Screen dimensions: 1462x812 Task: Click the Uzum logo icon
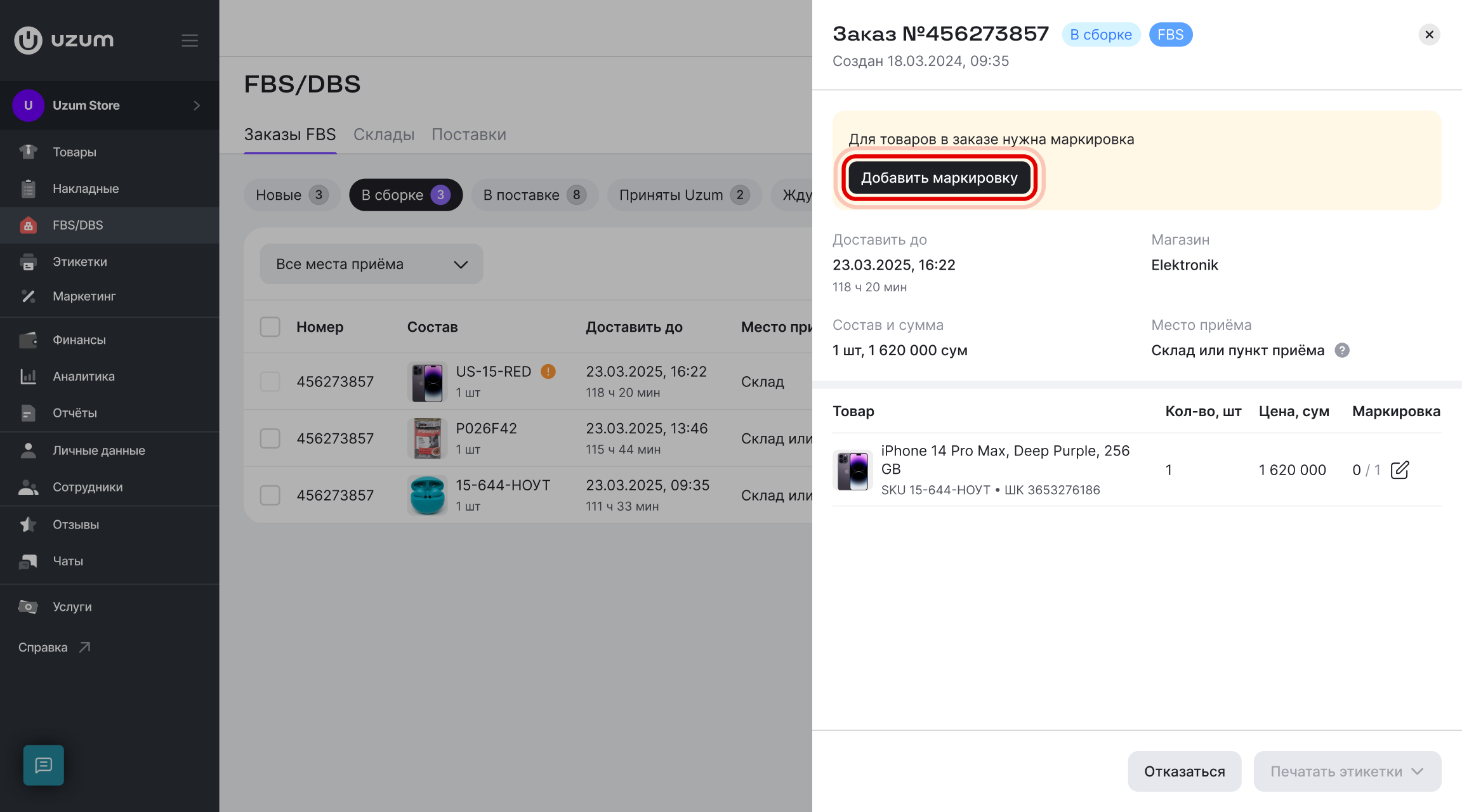[x=28, y=40]
